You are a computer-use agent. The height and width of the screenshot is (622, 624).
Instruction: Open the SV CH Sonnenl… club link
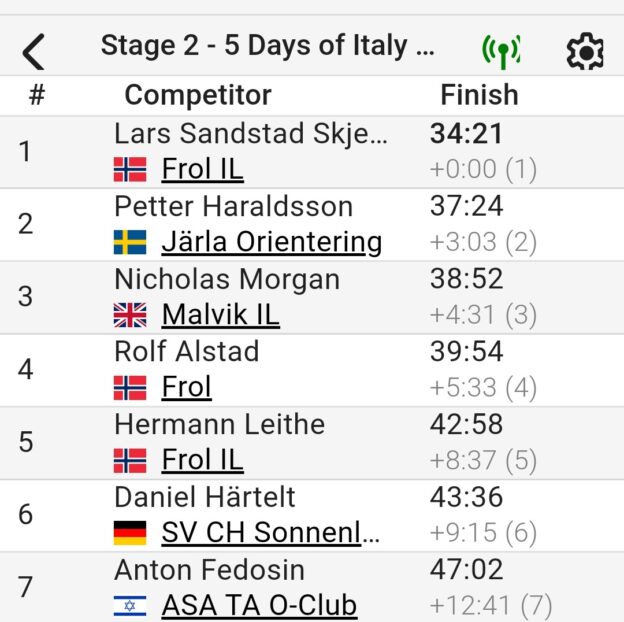click(270, 533)
